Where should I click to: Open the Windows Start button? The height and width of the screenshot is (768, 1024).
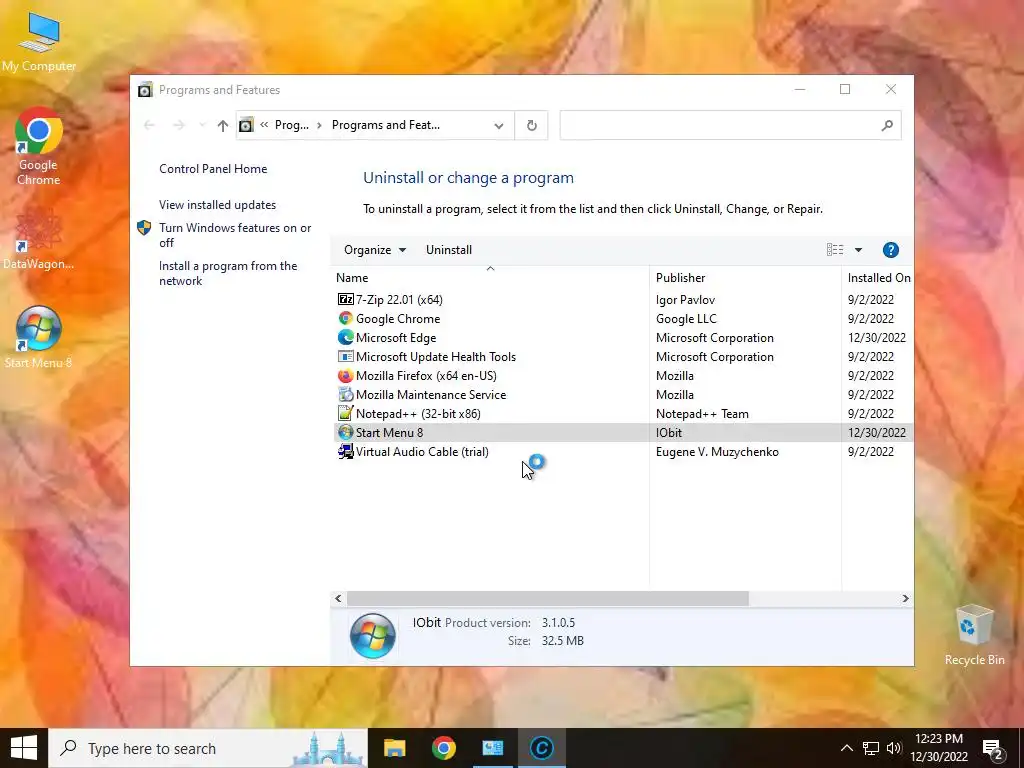pyautogui.click(x=24, y=748)
